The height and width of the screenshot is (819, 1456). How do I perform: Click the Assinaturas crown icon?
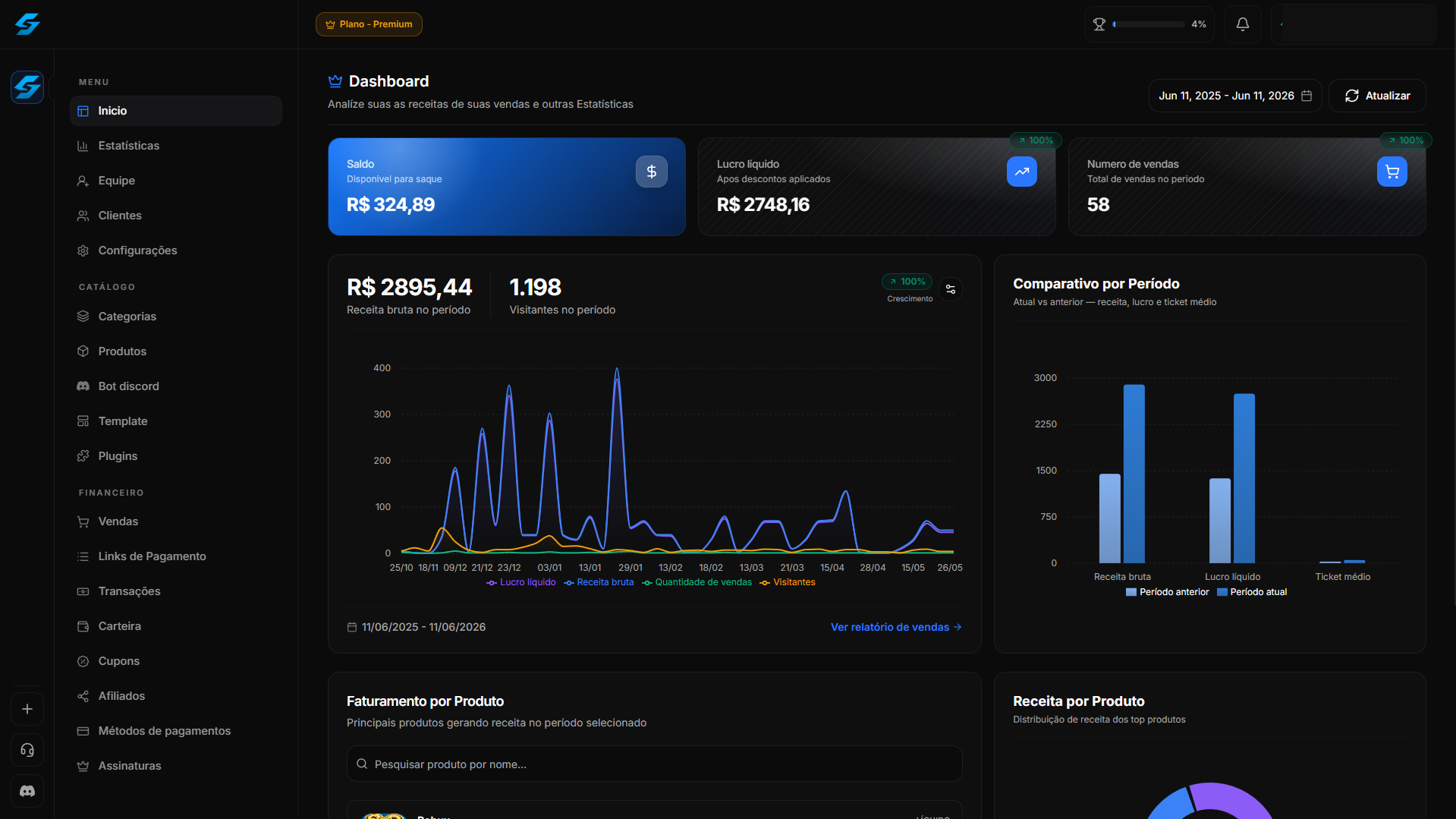tap(83, 766)
